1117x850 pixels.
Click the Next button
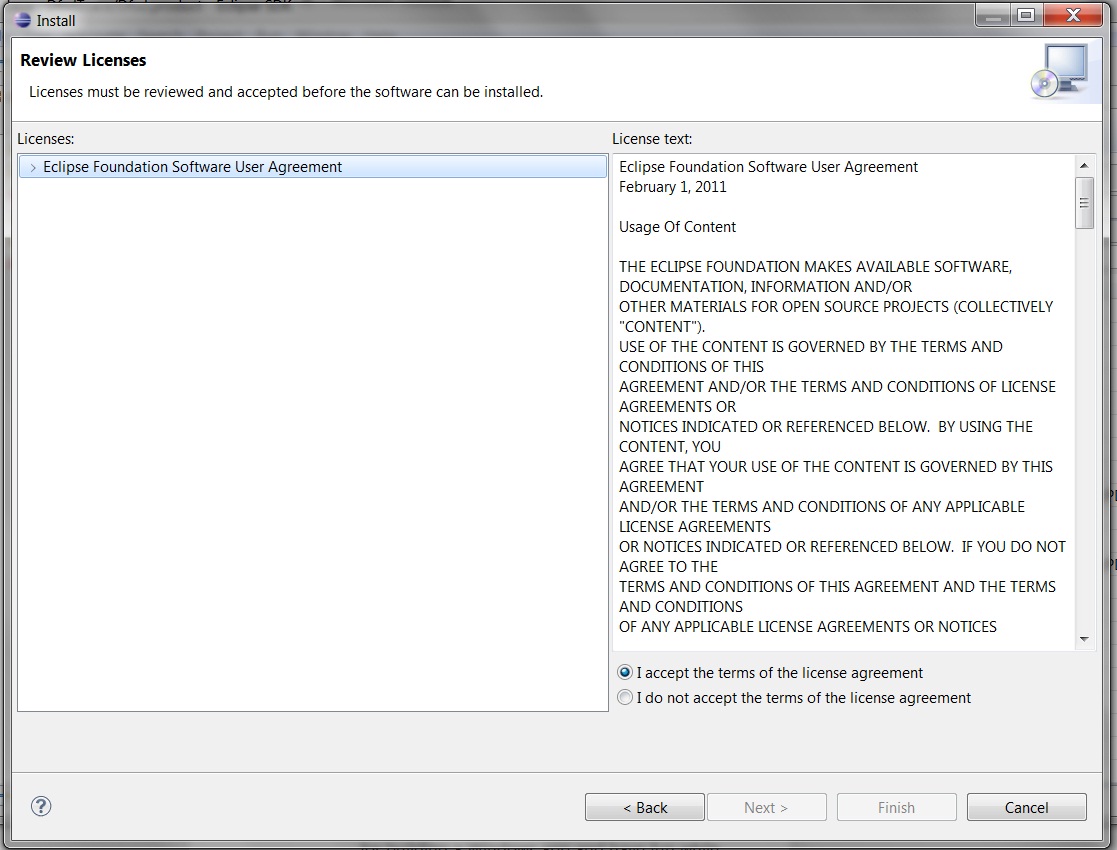(767, 807)
